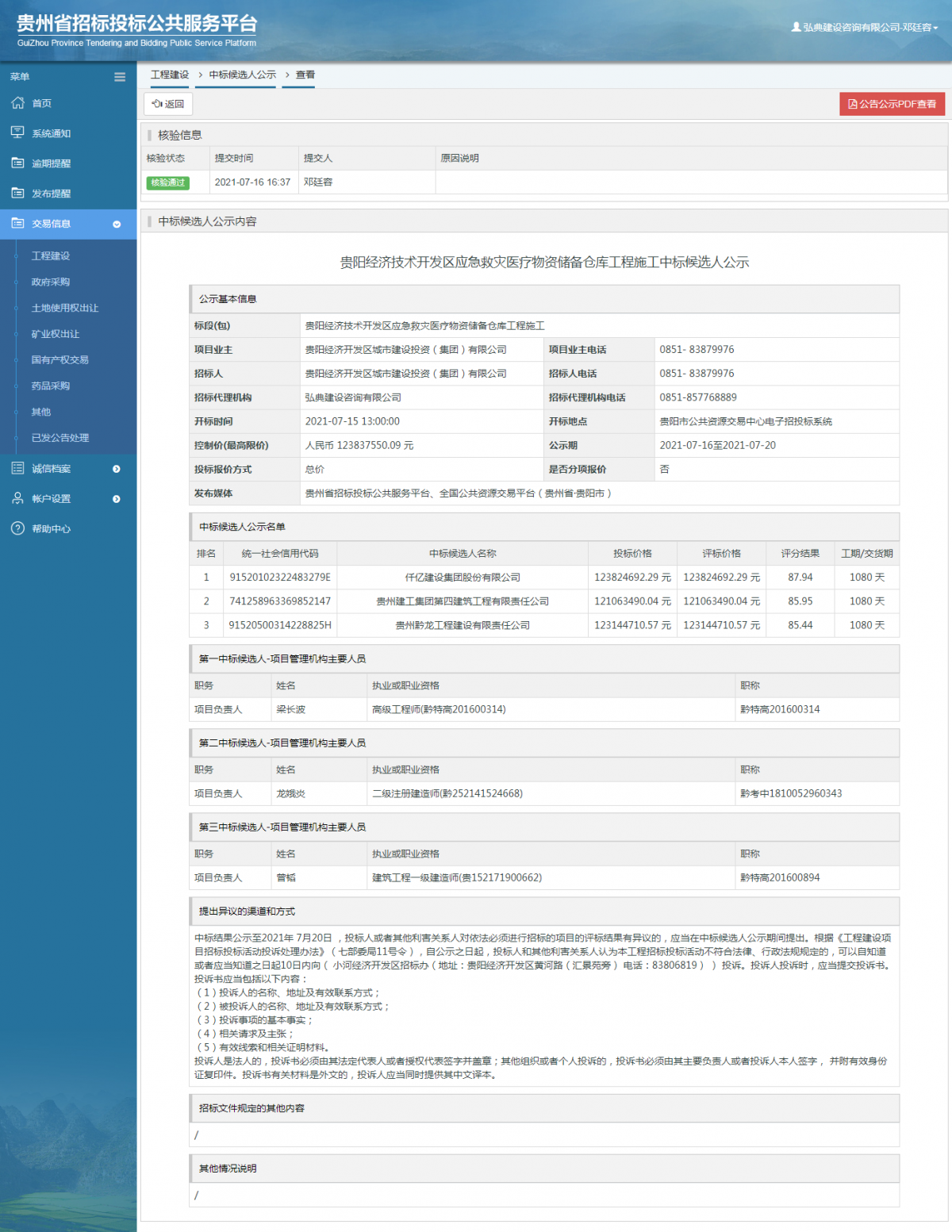This screenshot has height=1232, width=952.
Task: Click the user avatar icon in header
Action: pyautogui.click(x=796, y=27)
